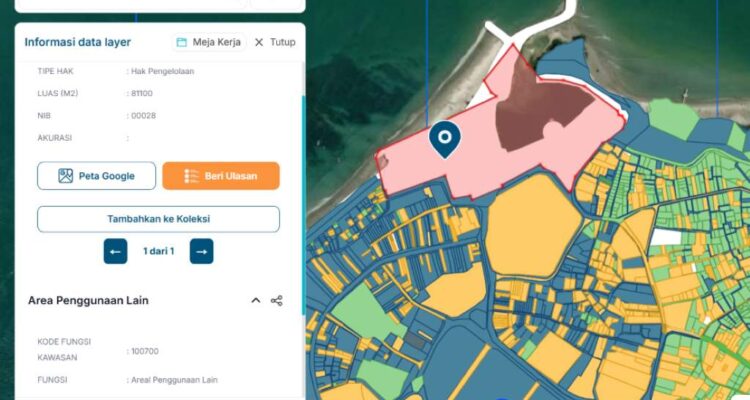The width and height of the screenshot is (750, 400).
Task: Share Area Penggunaan Lain via share icon
Action: (x=276, y=300)
